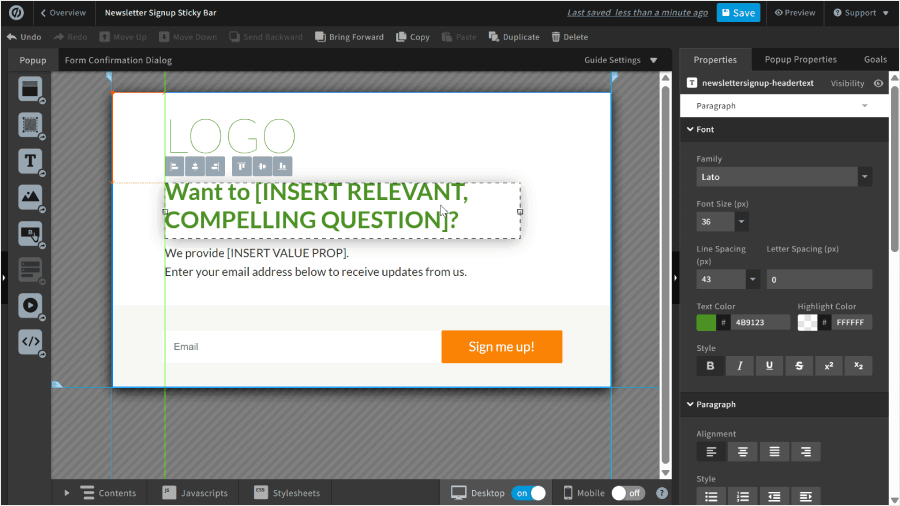Image resolution: width=900 pixels, height=506 pixels.
Task: Set paragraph alignment to right
Action: [x=806, y=452]
